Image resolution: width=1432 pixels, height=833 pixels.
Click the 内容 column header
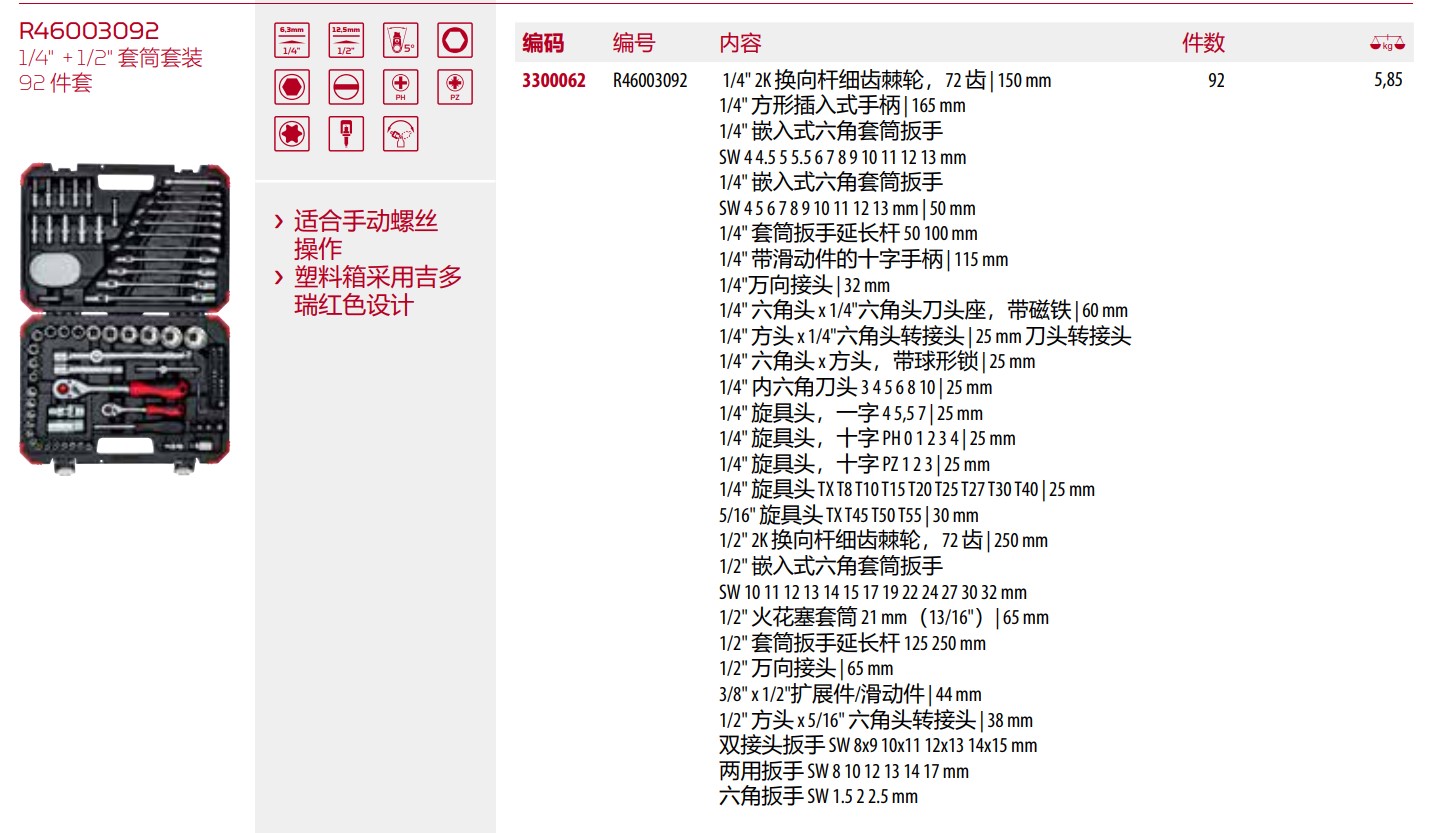(x=740, y=43)
